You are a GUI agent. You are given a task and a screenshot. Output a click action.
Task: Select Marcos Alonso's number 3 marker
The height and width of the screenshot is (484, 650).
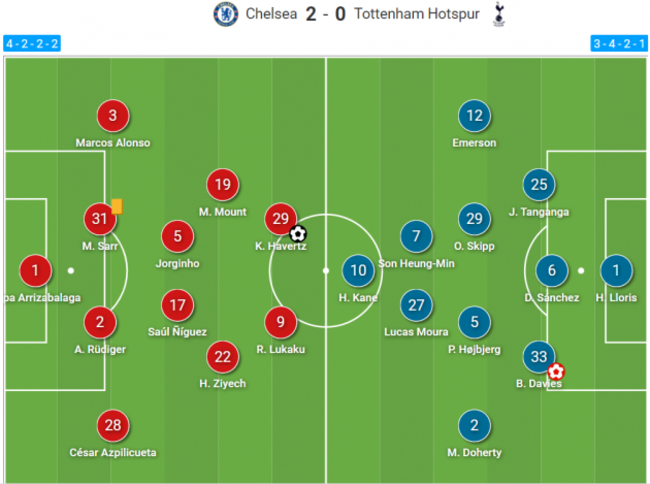click(x=113, y=116)
